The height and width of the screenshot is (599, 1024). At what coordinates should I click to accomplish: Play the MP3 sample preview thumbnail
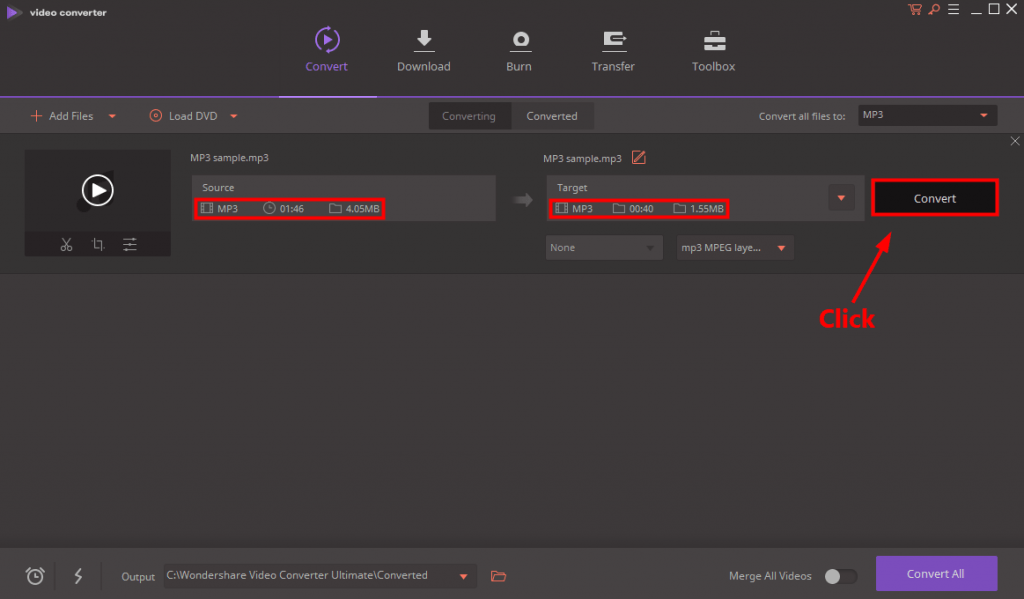pos(98,190)
